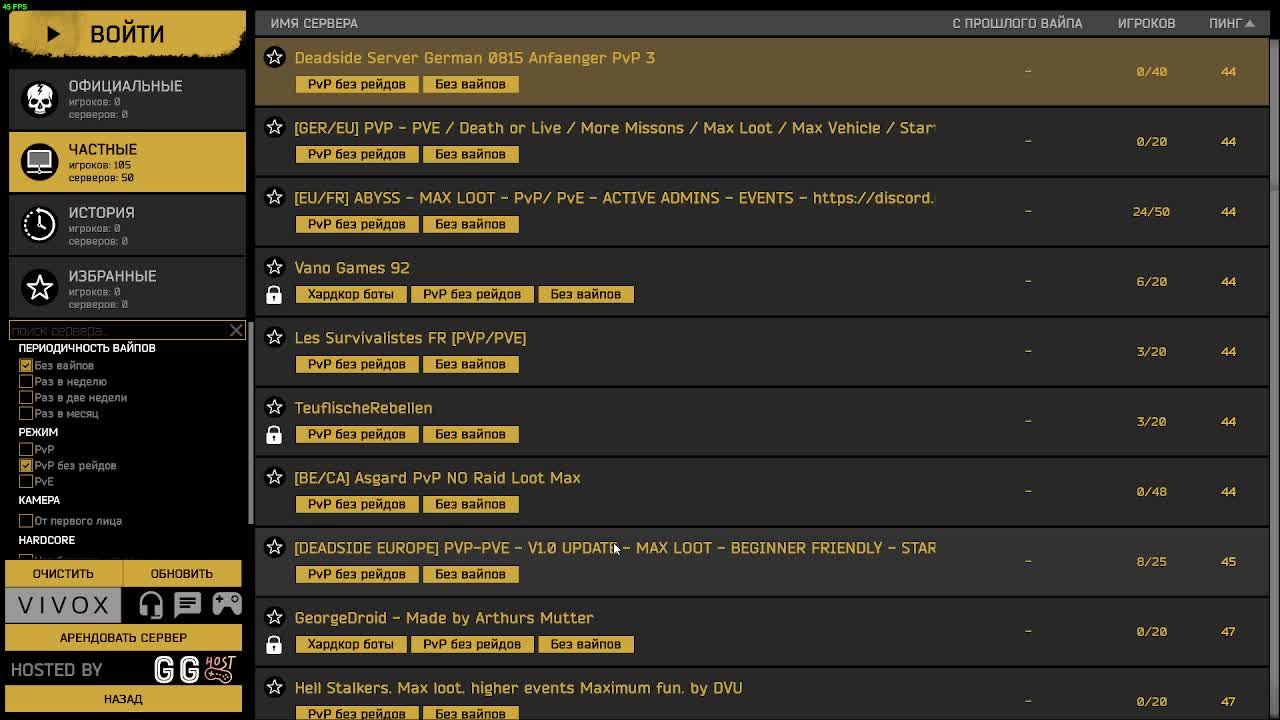Click 24/50 player count for ABYSS
Image resolution: width=1280 pixels, height=720 pixels.
(1151, 211)
